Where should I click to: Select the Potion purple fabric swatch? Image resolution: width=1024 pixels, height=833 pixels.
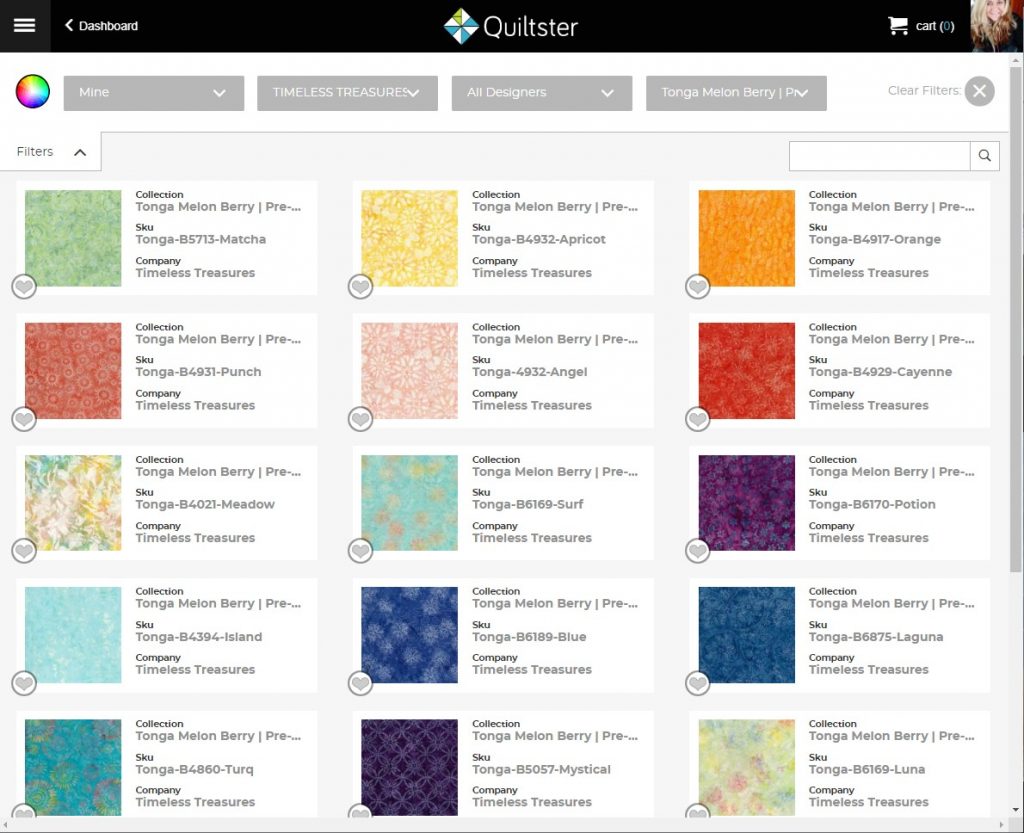[746, 503]
